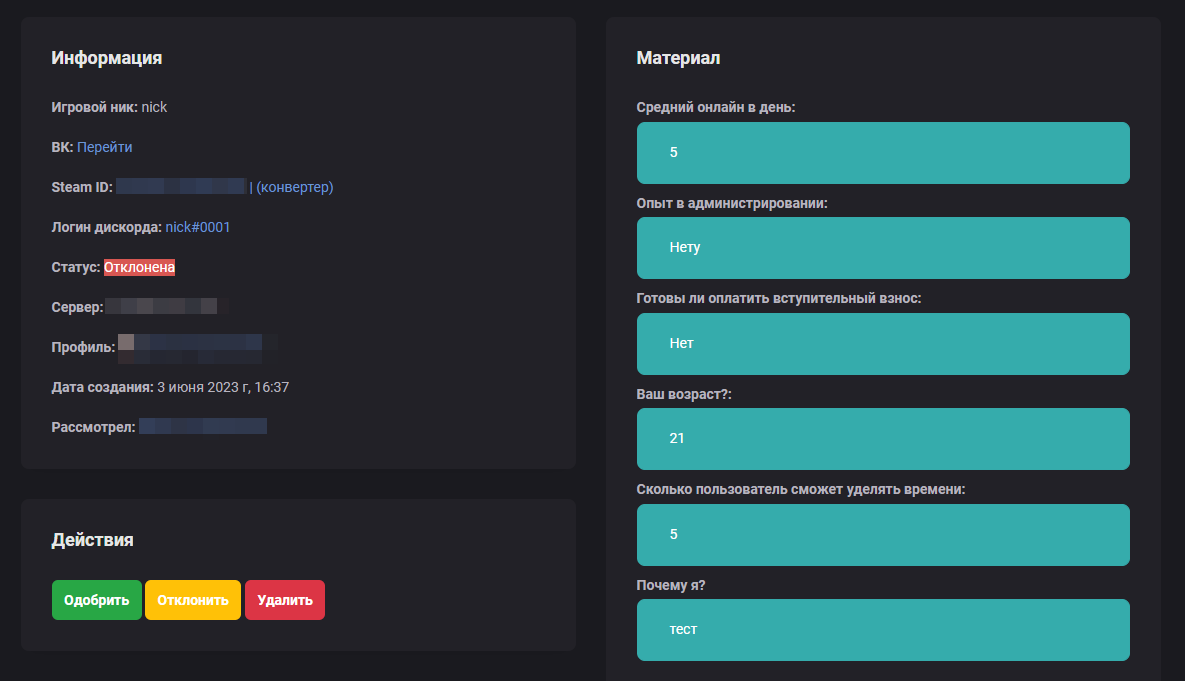
Task: Click the red Отклонена status badge
Action: [x=140, y=267]
